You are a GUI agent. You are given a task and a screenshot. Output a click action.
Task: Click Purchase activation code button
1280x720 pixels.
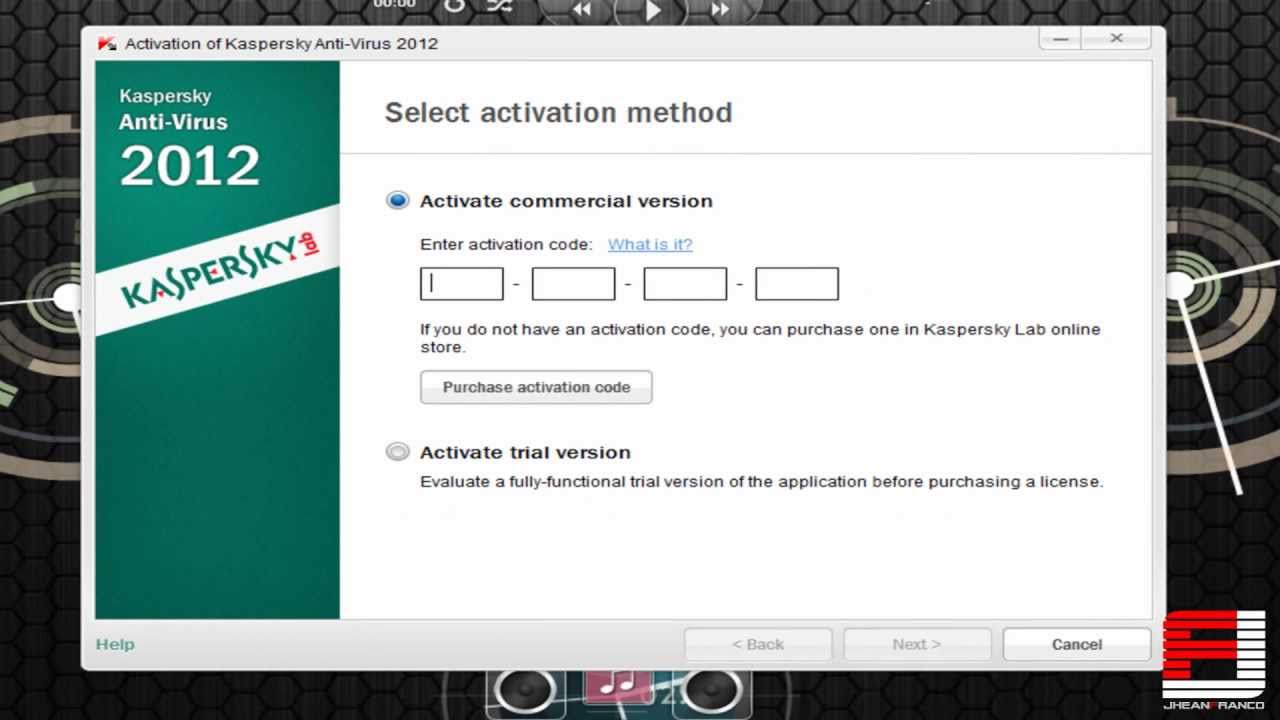[536, 387]
